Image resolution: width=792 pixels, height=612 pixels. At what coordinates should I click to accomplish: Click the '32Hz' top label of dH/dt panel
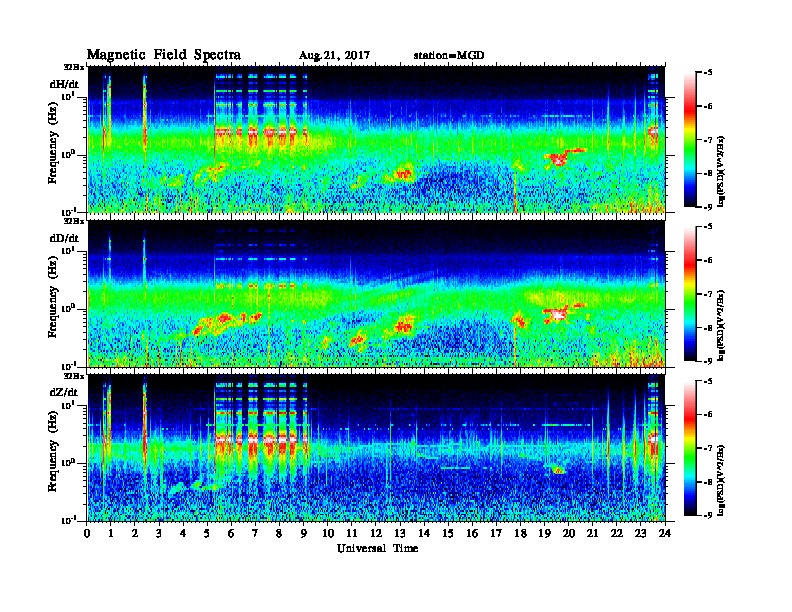[x=74, y=67]
